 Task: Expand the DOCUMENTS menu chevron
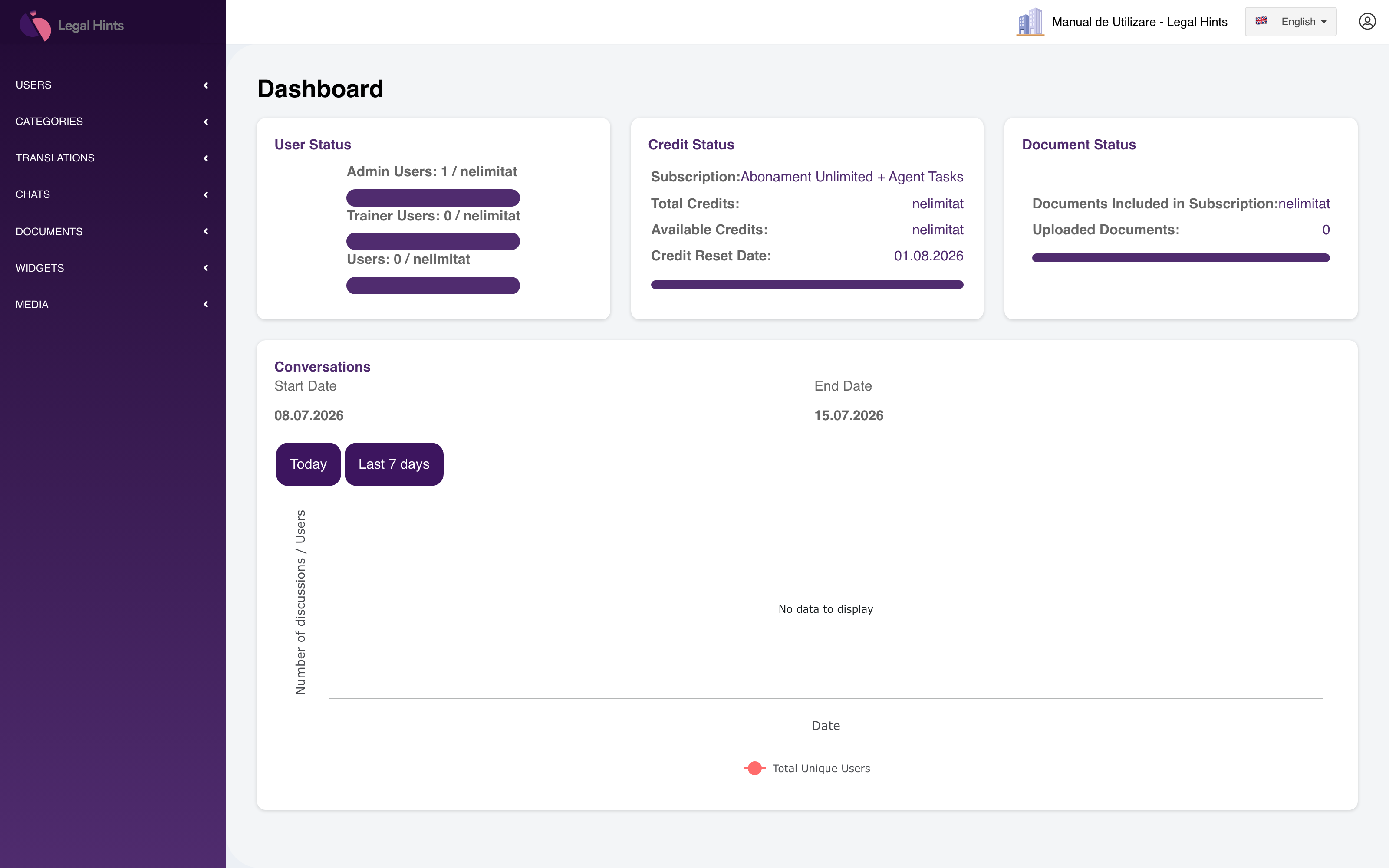click(206, 231)
